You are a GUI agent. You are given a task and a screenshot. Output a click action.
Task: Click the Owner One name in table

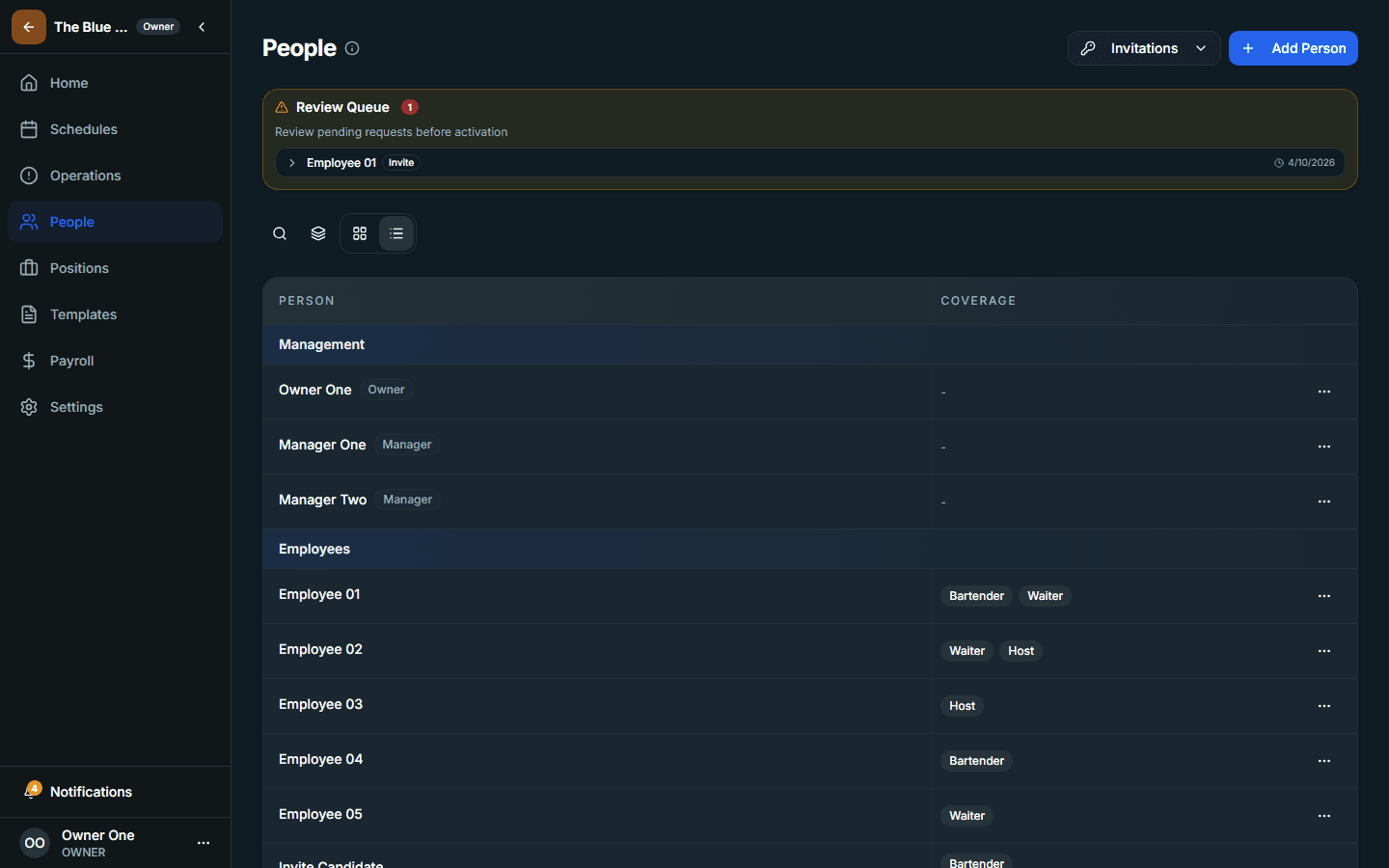[x=315, y=390]
